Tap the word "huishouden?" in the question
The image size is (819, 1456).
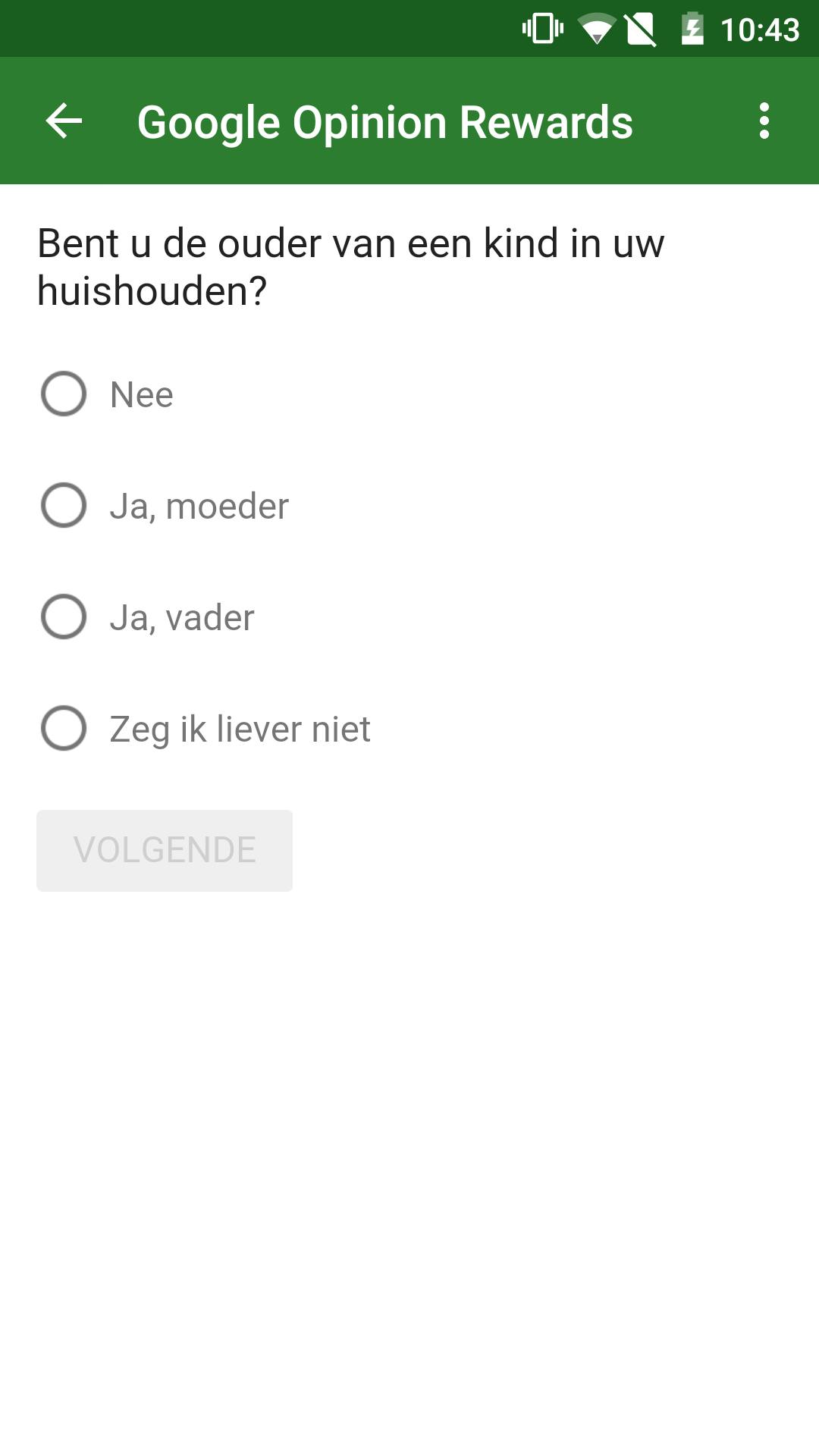point(152,291)
